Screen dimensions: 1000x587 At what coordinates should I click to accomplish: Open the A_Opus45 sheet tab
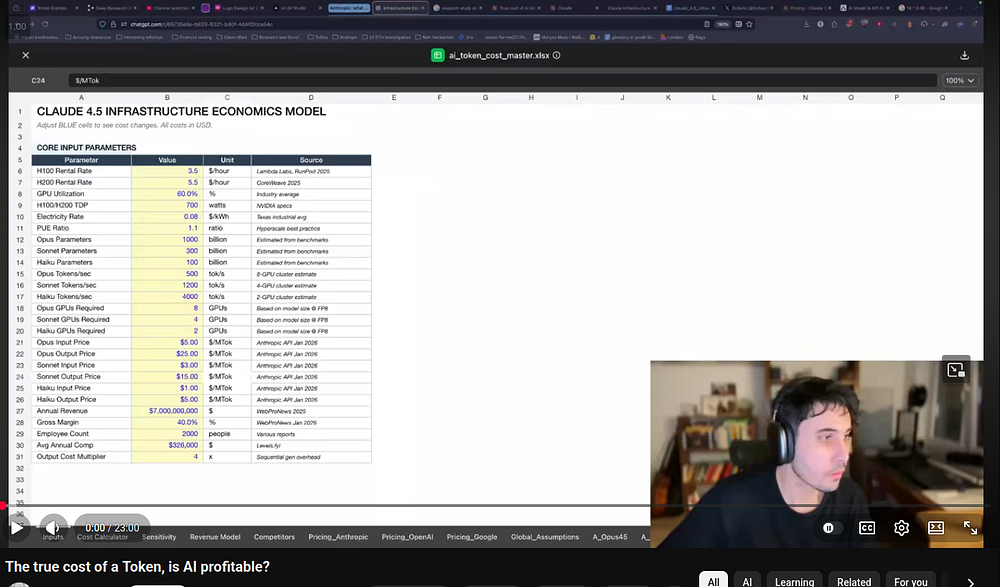(x=610, y=537)
